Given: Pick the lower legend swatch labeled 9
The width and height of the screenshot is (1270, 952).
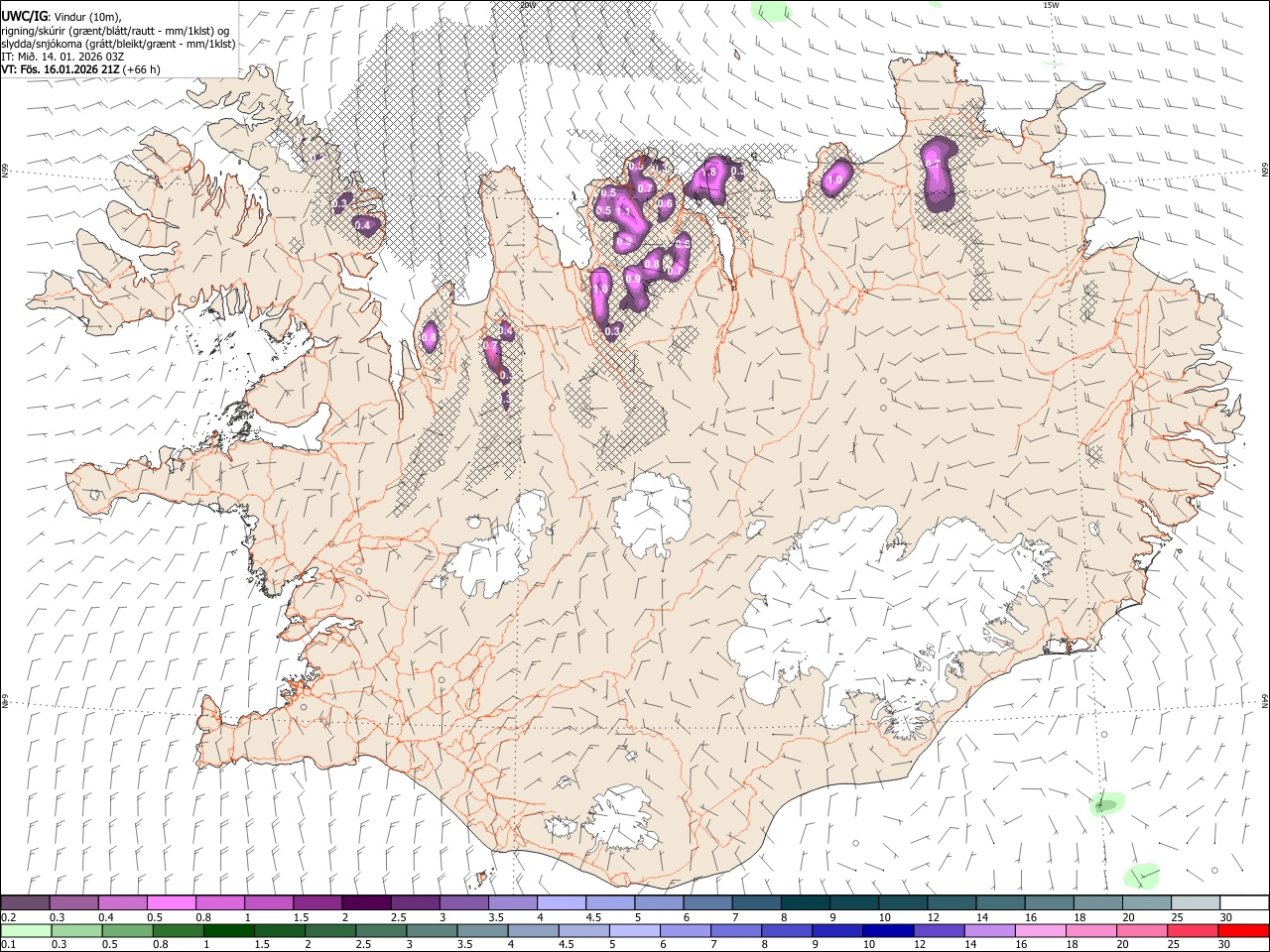Looking at the screenshot, I should click(838, 931).
